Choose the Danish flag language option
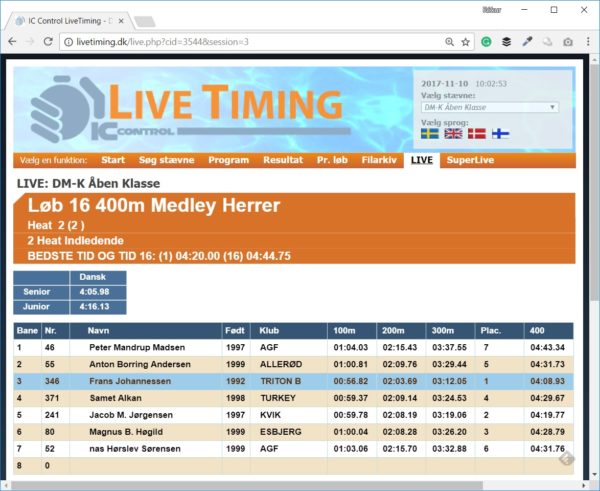Image resolution: width=600 pixels, height=491 pixels. [477, 133]
